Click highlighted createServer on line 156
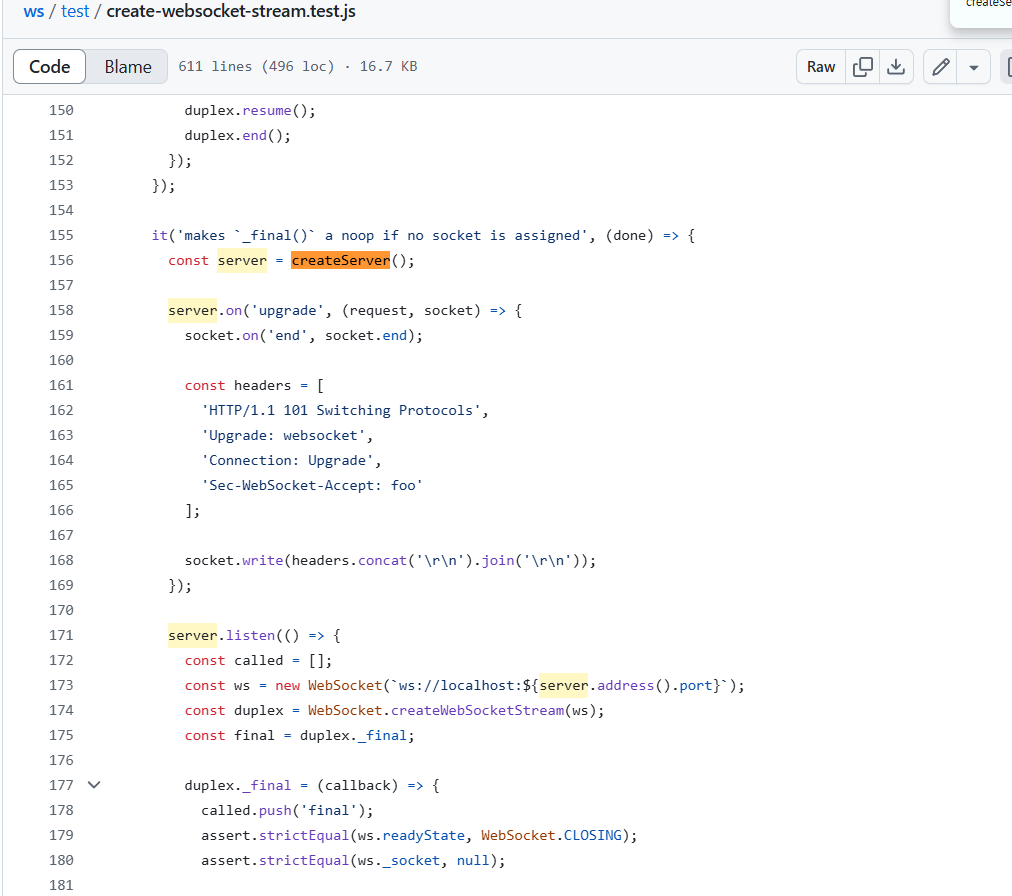 coord(341,260)
